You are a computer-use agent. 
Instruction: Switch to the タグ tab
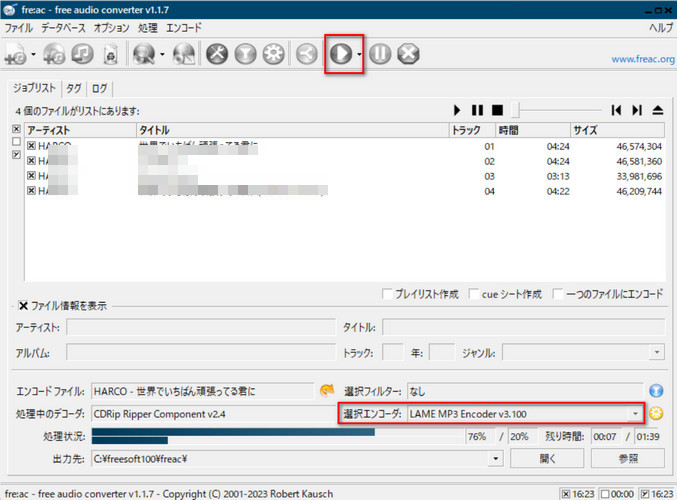coord(74,89)
